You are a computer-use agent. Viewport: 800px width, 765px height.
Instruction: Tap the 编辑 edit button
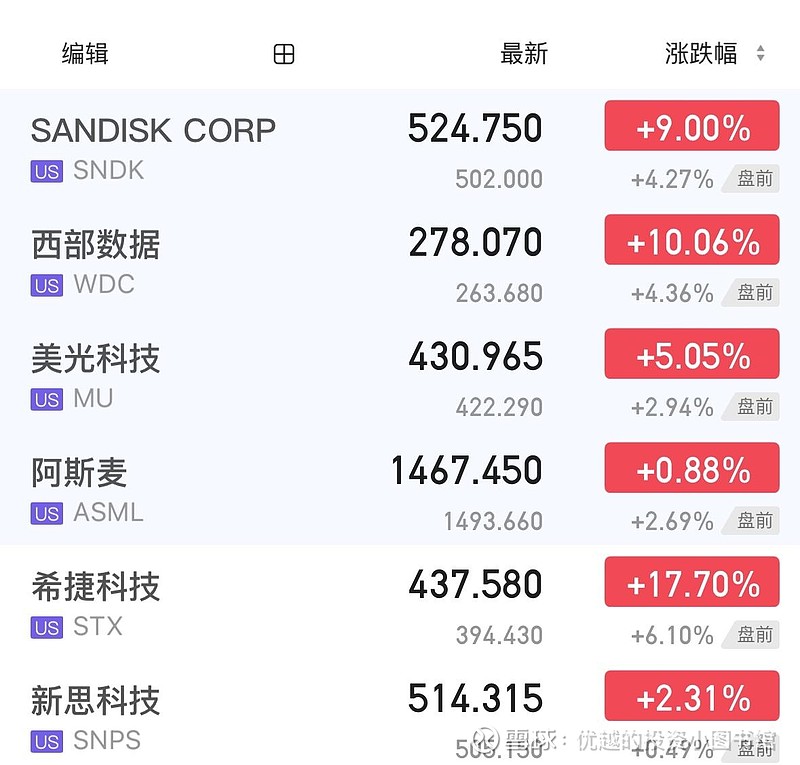[85, 54]
